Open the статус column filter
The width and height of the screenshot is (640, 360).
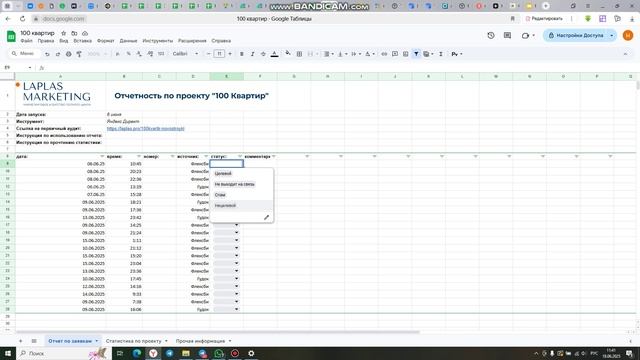[240, 156]
